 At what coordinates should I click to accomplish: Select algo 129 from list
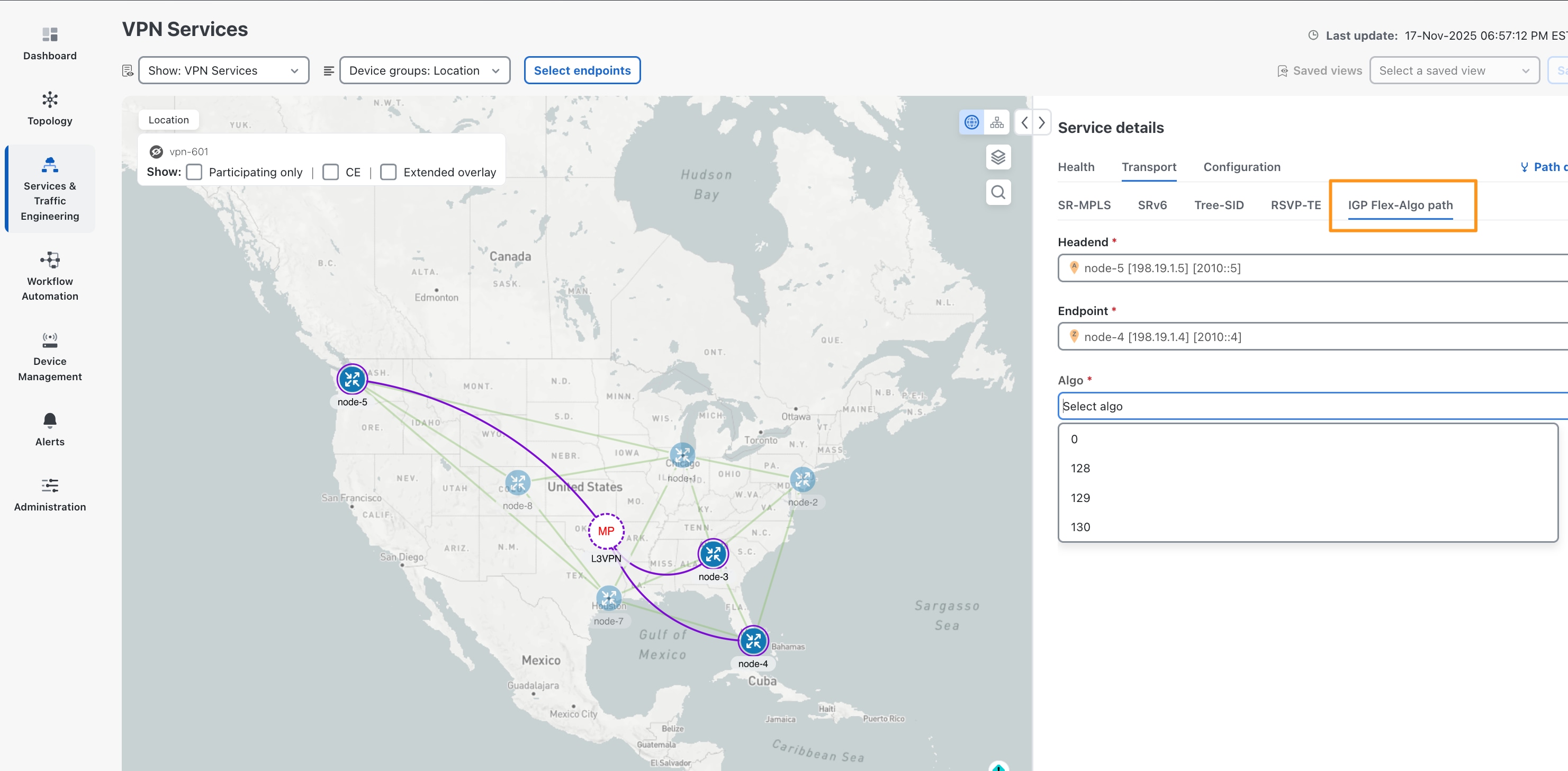click(1308, 498)
